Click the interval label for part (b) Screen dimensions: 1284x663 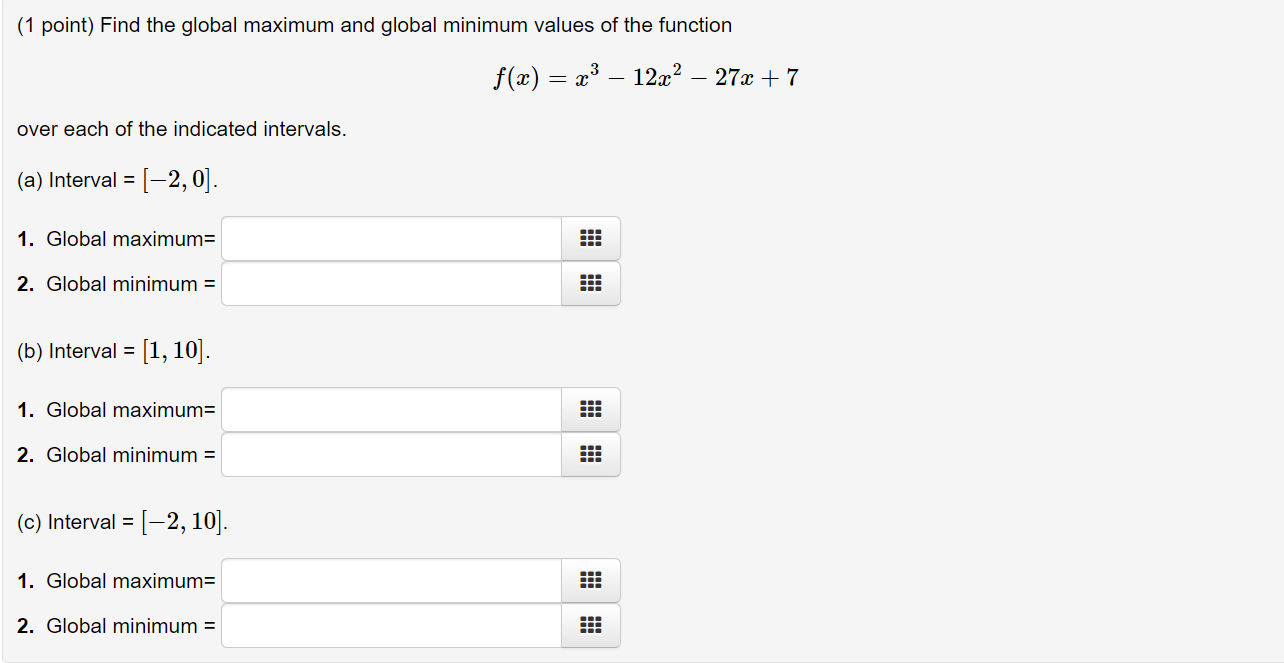115,350
